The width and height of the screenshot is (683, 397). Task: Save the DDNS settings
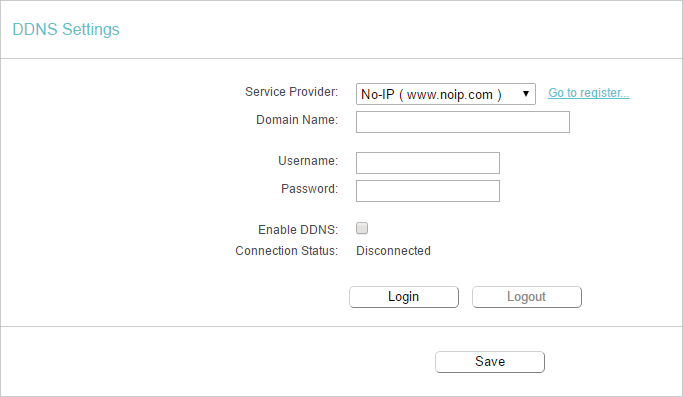[x=490, y=362]
